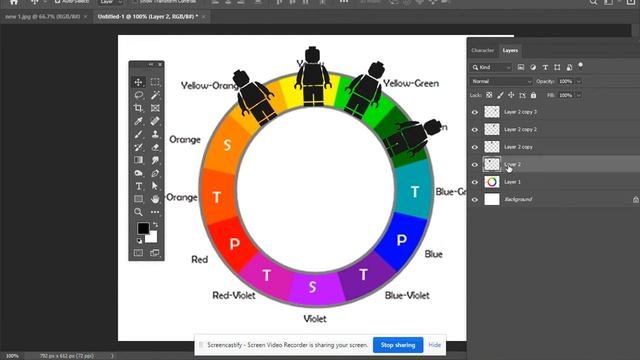This screenshot has height=360, width=640.
Task: Change screen mode from toolbar
Action: point(155,253)
